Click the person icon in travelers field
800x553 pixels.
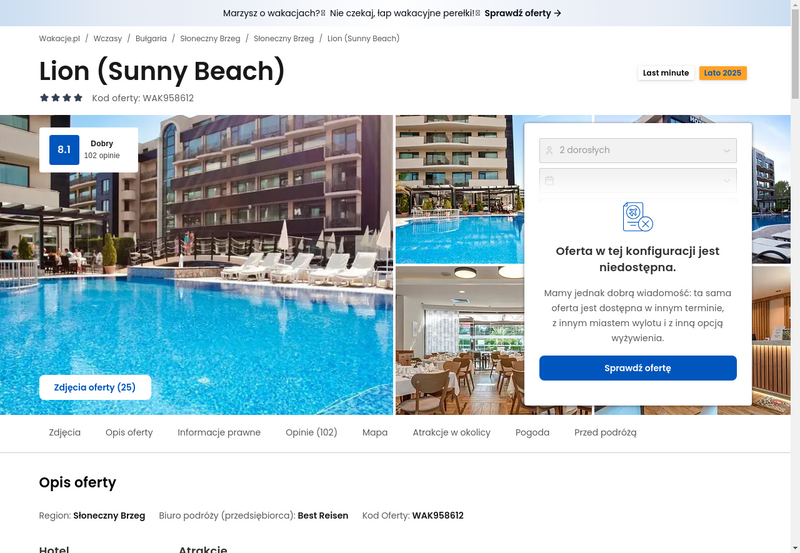click(x=549, y=150)
